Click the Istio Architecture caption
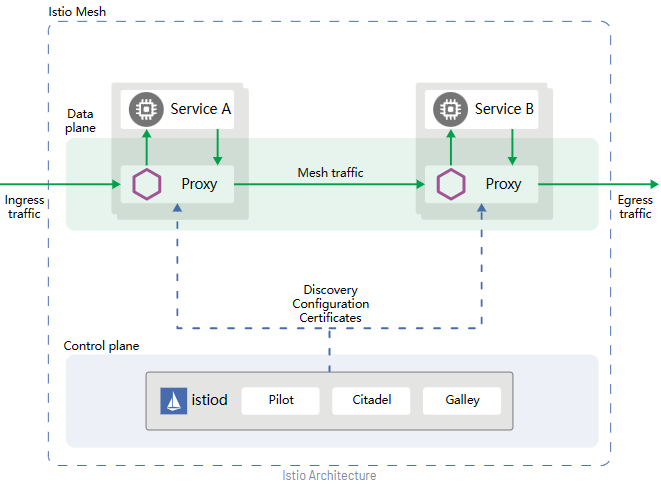 click(329, 476)
